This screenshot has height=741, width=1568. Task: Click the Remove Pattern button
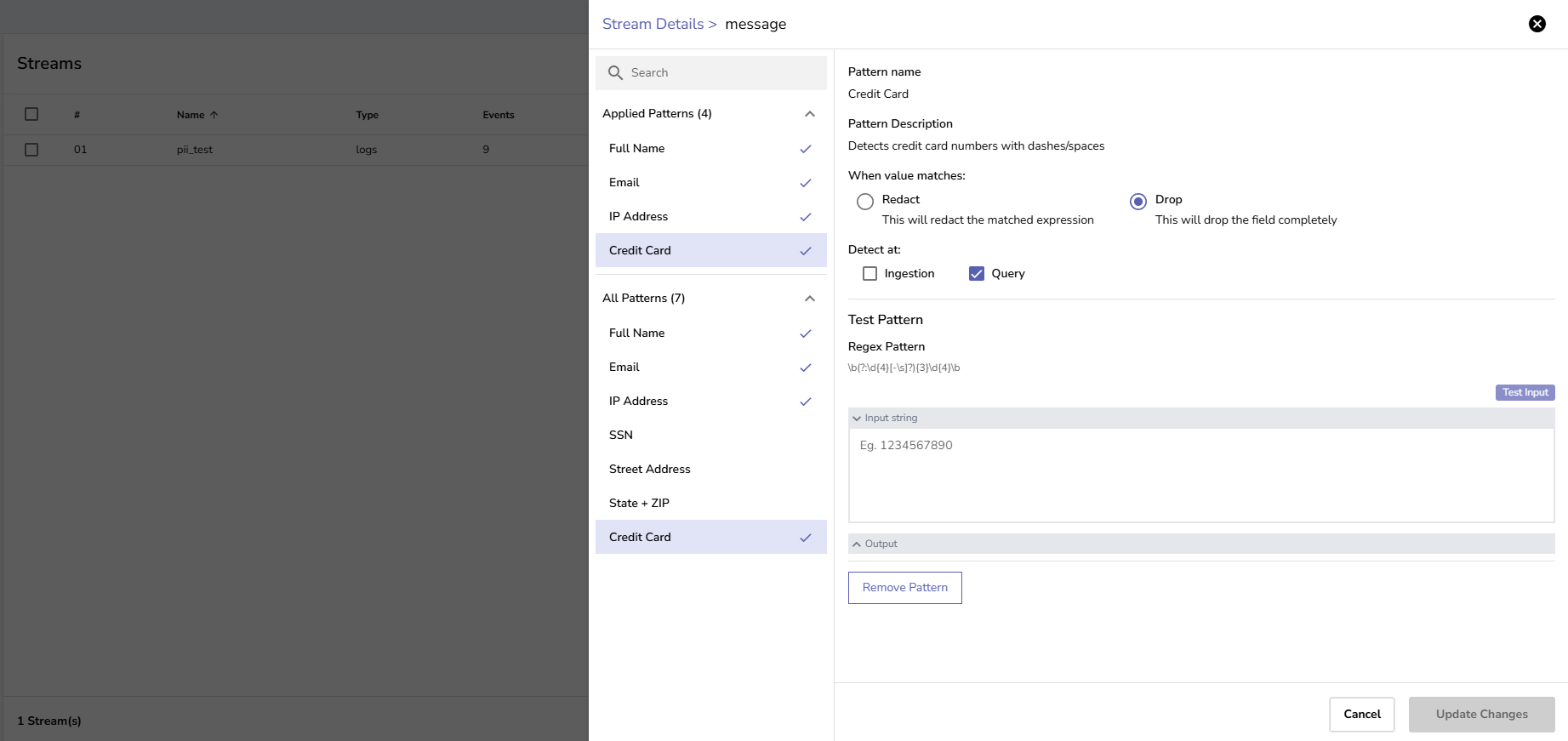tap(904, 588)
